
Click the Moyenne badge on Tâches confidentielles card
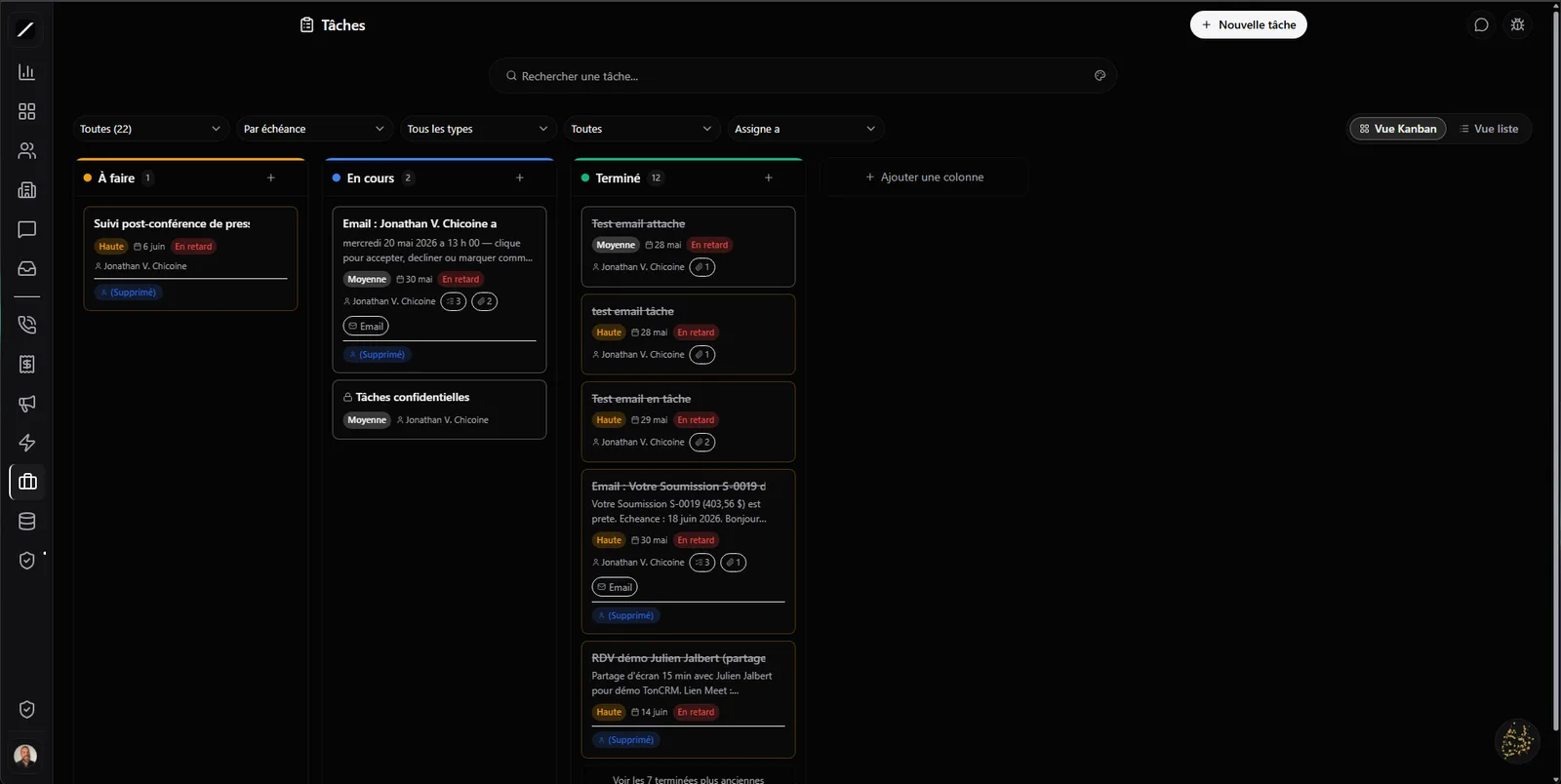coord(367,420)
